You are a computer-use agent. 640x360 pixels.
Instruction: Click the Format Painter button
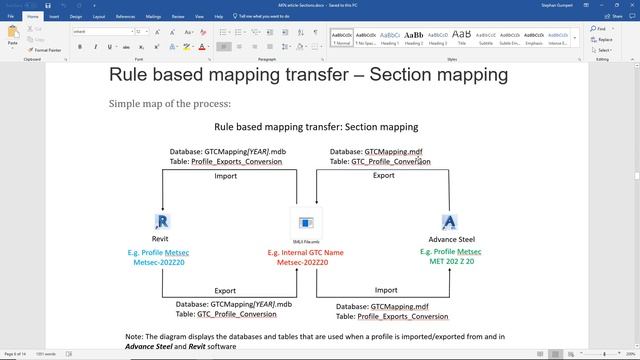point(44,50)
